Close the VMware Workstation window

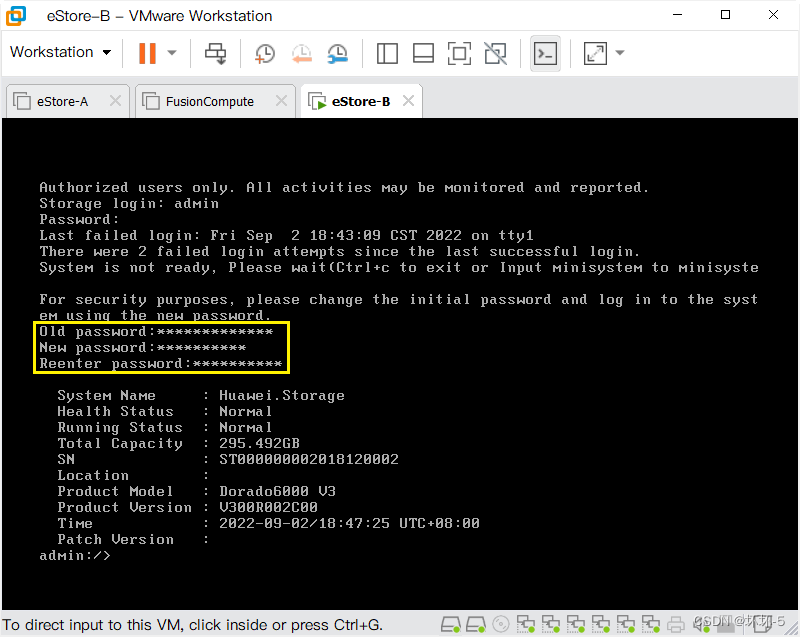click(773, 15)
